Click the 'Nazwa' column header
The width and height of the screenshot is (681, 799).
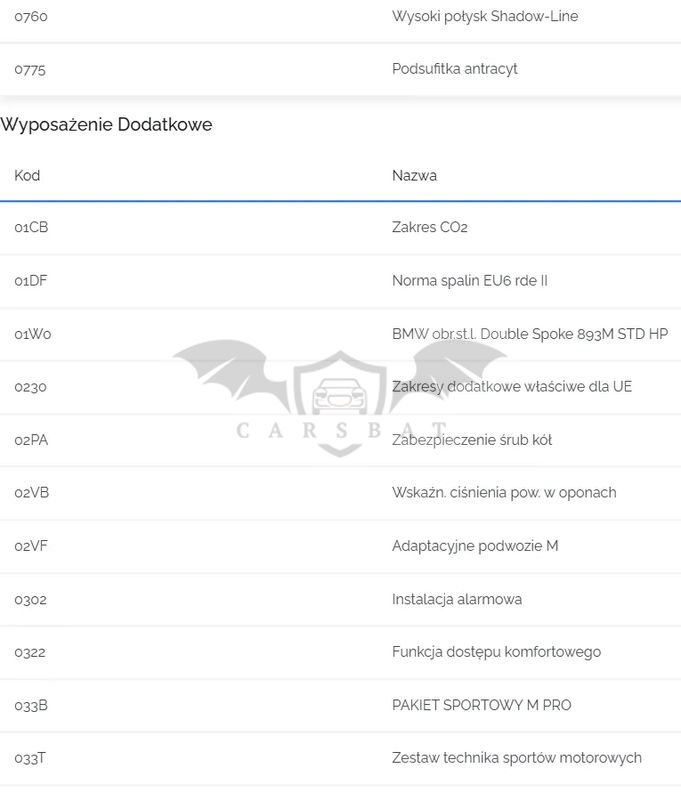click(x=414, y=176)
